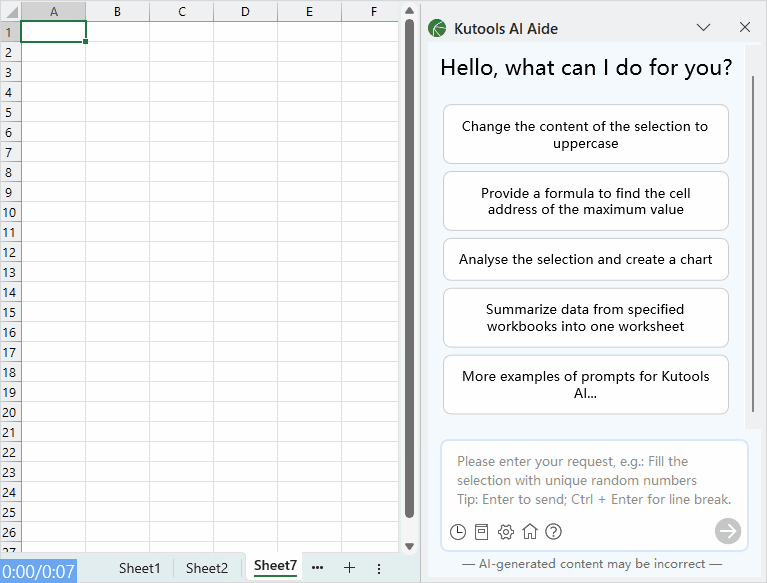This screenshot has height=583, width=767.
Task: Select row 5 header
Action: (x=10, y=112)
